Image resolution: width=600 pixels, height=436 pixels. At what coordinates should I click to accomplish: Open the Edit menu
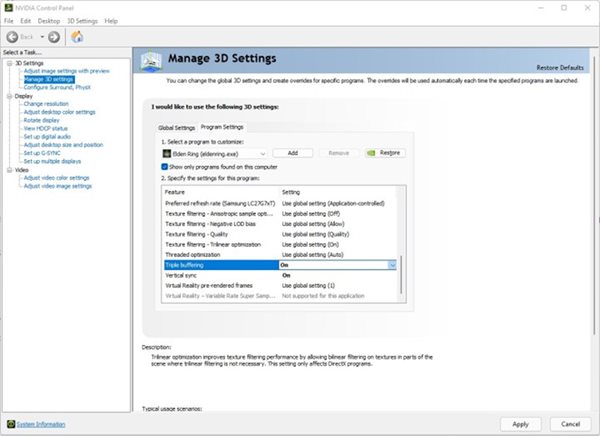tap(25, 21)
